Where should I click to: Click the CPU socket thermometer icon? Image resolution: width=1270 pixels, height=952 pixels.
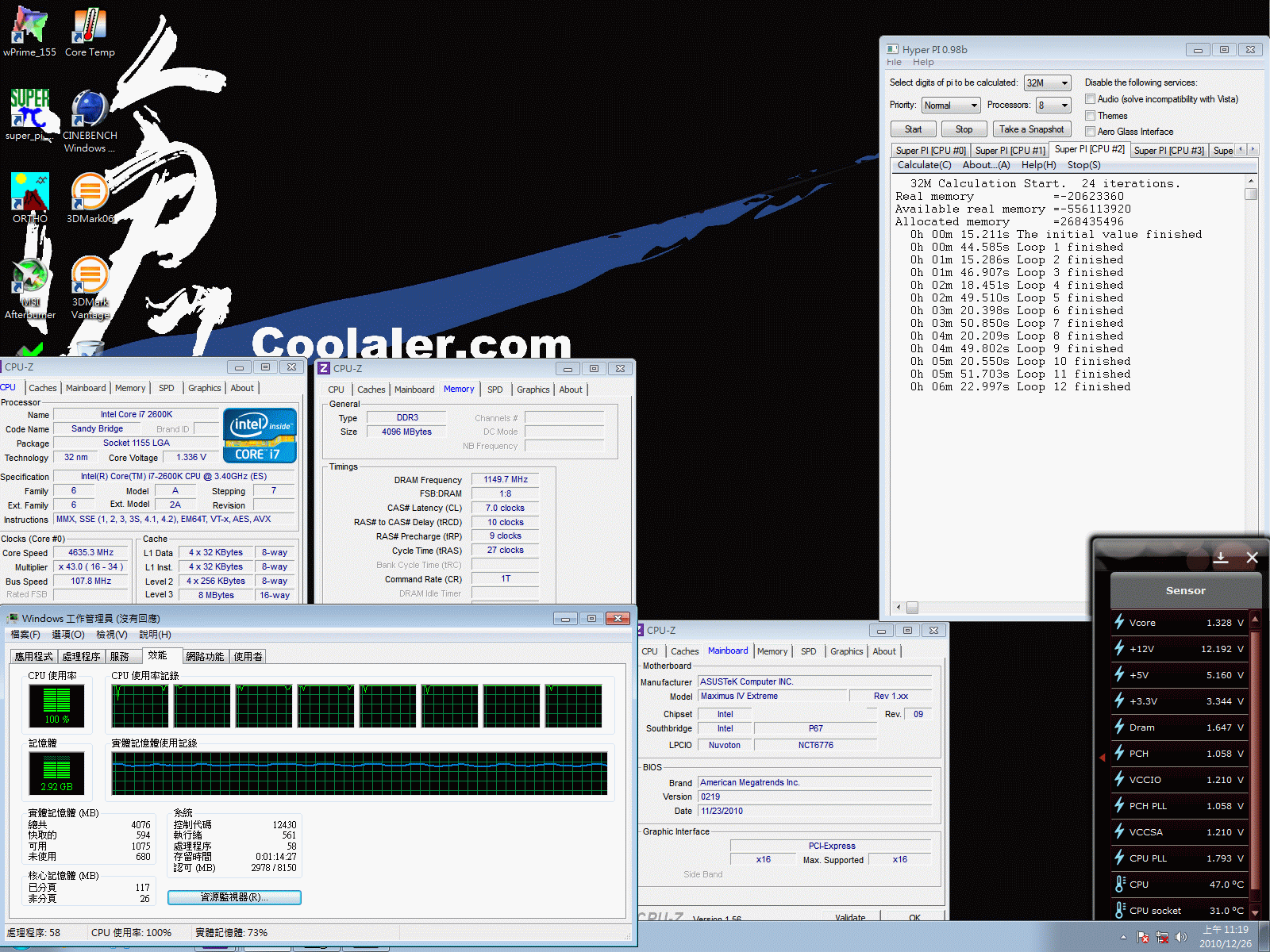coord(1119,910)
